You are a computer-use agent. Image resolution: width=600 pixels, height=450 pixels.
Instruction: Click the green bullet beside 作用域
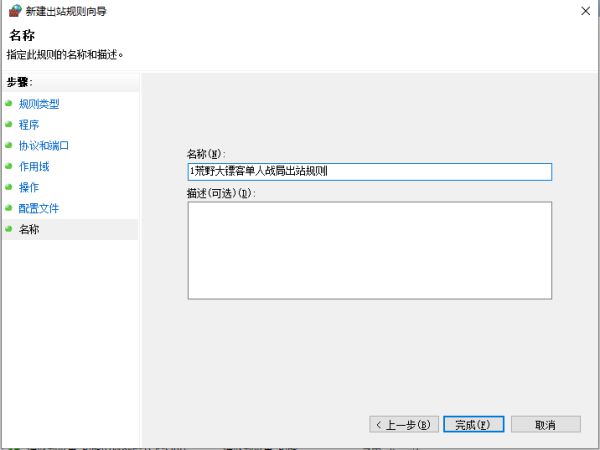pyautogui.click(x=8, y=166)
